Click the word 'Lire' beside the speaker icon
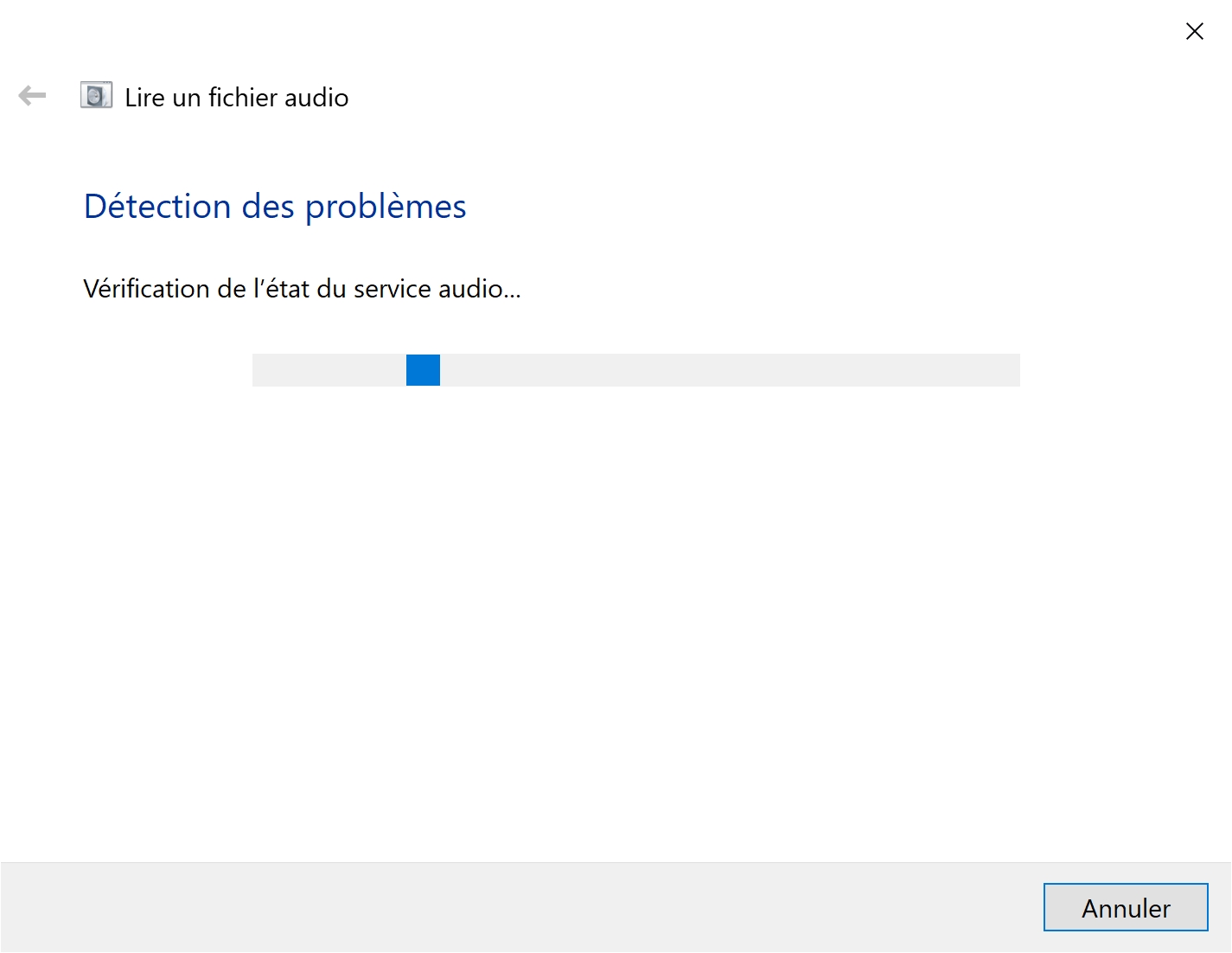Image resolution: width=1232 pixels, height=953 pixels. pyautogui.click(x=145, y=98)
